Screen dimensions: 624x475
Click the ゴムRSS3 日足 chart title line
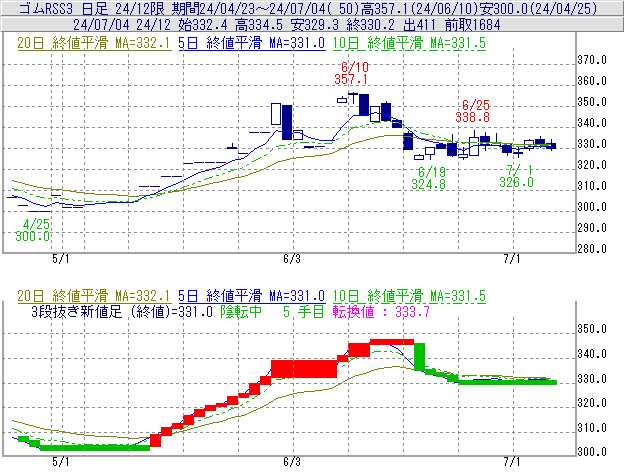point(308,8)
